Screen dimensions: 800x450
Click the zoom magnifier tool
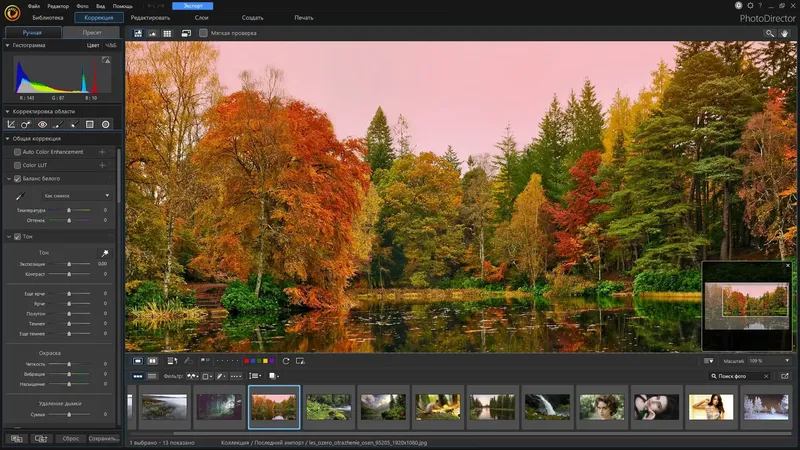coord(770,33)
